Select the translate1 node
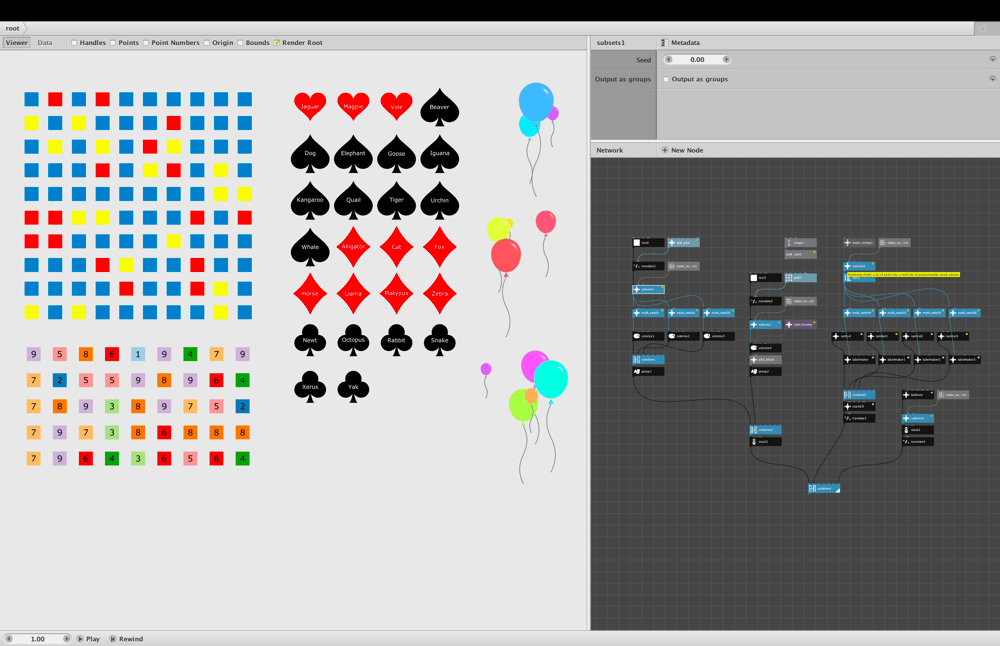Viewport: 1000px width, 646px height. coord(648,266)
